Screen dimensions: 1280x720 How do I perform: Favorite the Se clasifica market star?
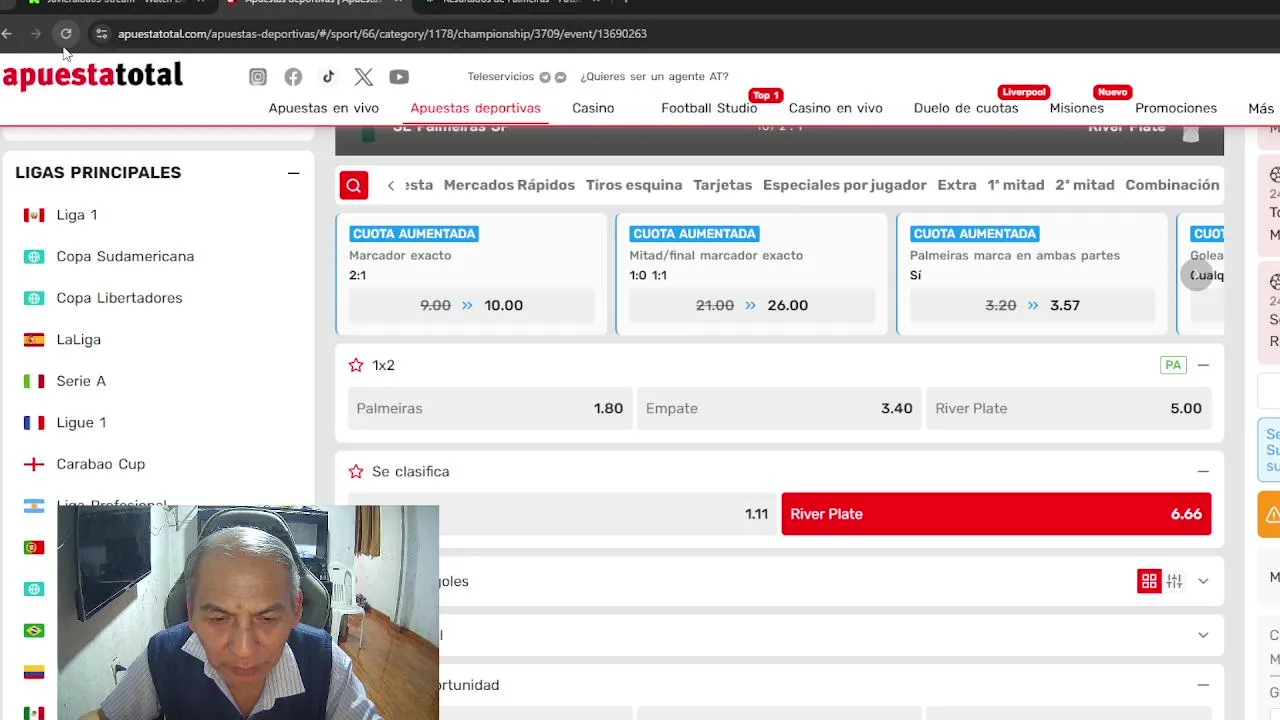pyautogui.click(x=356, y=471)
